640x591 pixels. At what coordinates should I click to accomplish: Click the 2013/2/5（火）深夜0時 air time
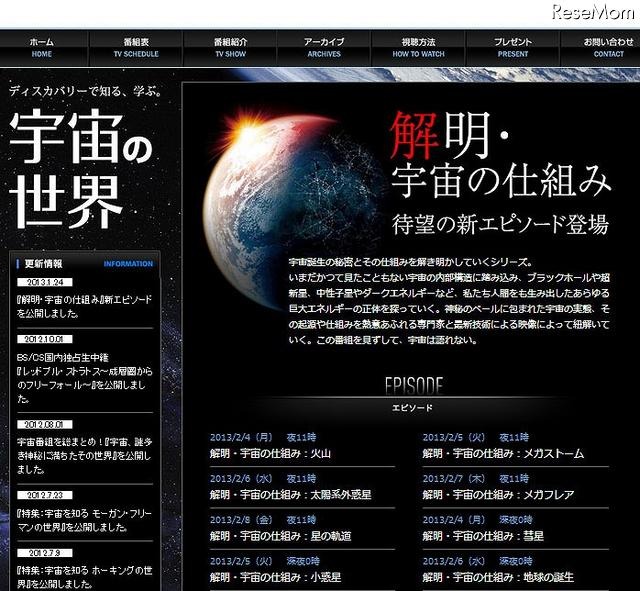(x=264, y=561)
